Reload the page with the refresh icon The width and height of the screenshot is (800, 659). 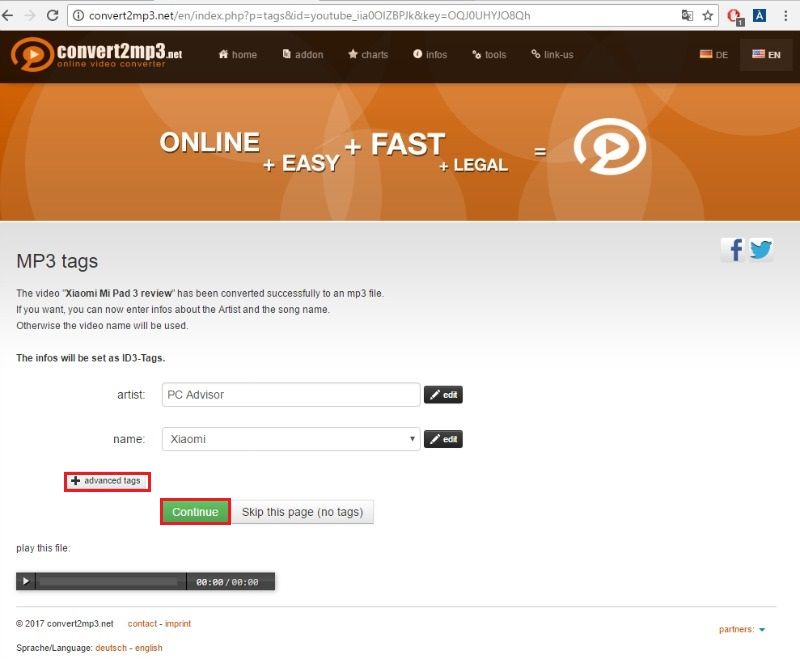point(52,15)
